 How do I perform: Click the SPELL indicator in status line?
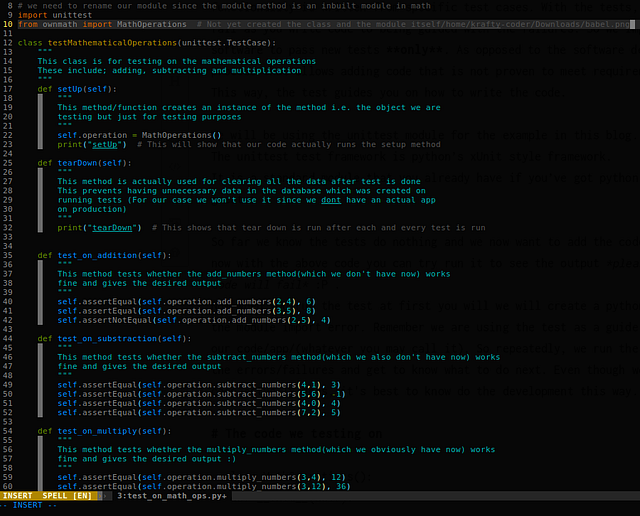tap(55, 496)
